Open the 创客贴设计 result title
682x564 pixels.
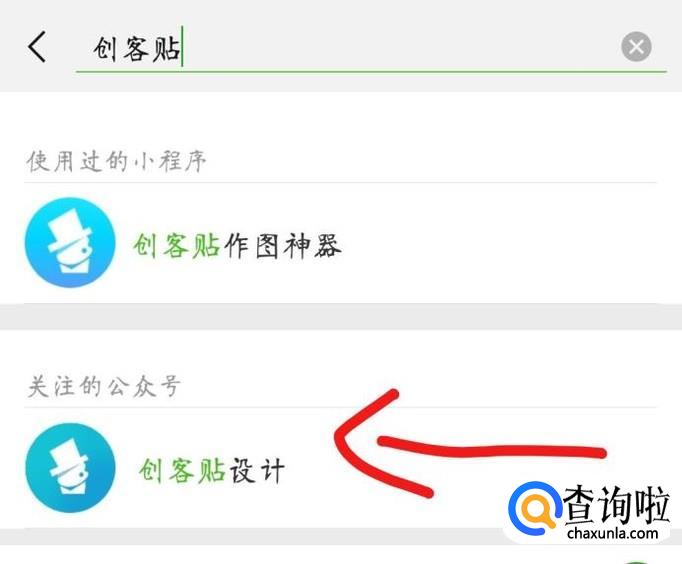point(212,471)
